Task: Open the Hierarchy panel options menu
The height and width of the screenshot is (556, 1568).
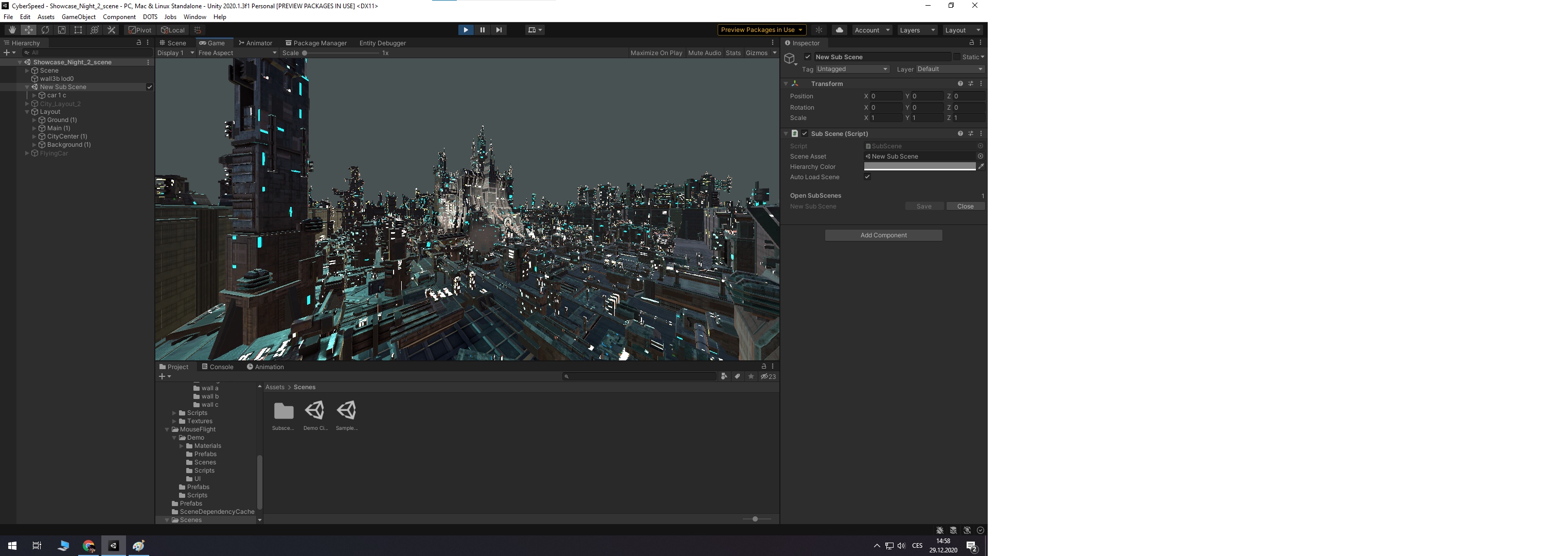Action: [148, 43]
